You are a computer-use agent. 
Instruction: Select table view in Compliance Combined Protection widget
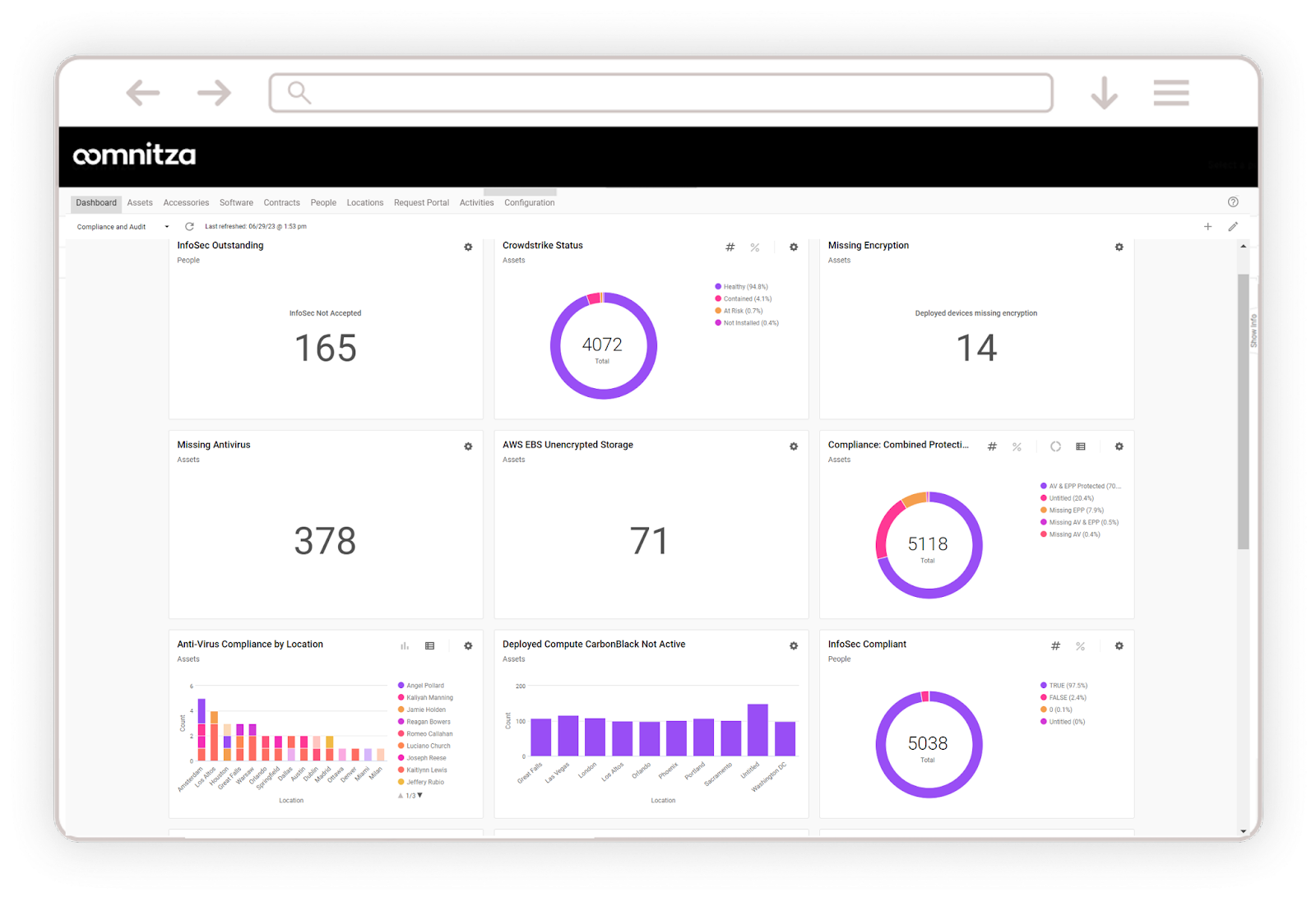[1081, 446]
